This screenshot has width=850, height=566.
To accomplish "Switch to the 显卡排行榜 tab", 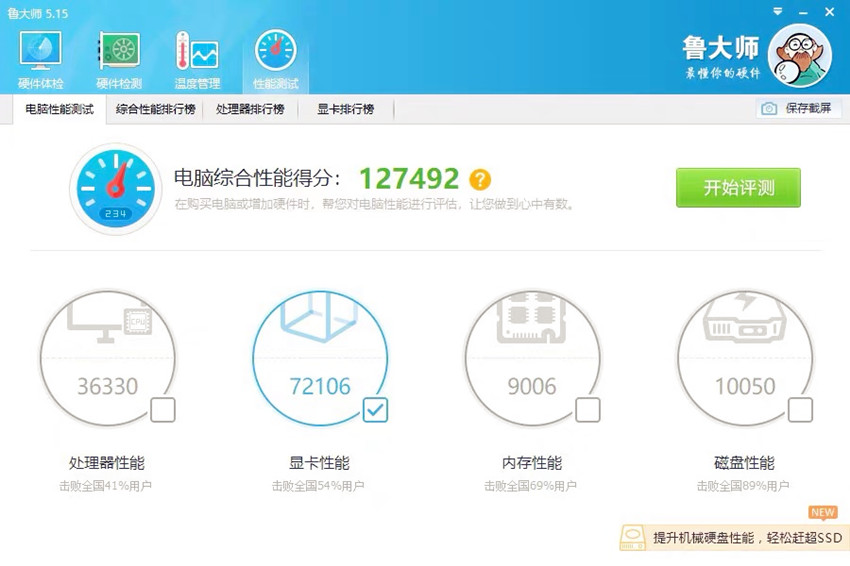I will (345, 110).
